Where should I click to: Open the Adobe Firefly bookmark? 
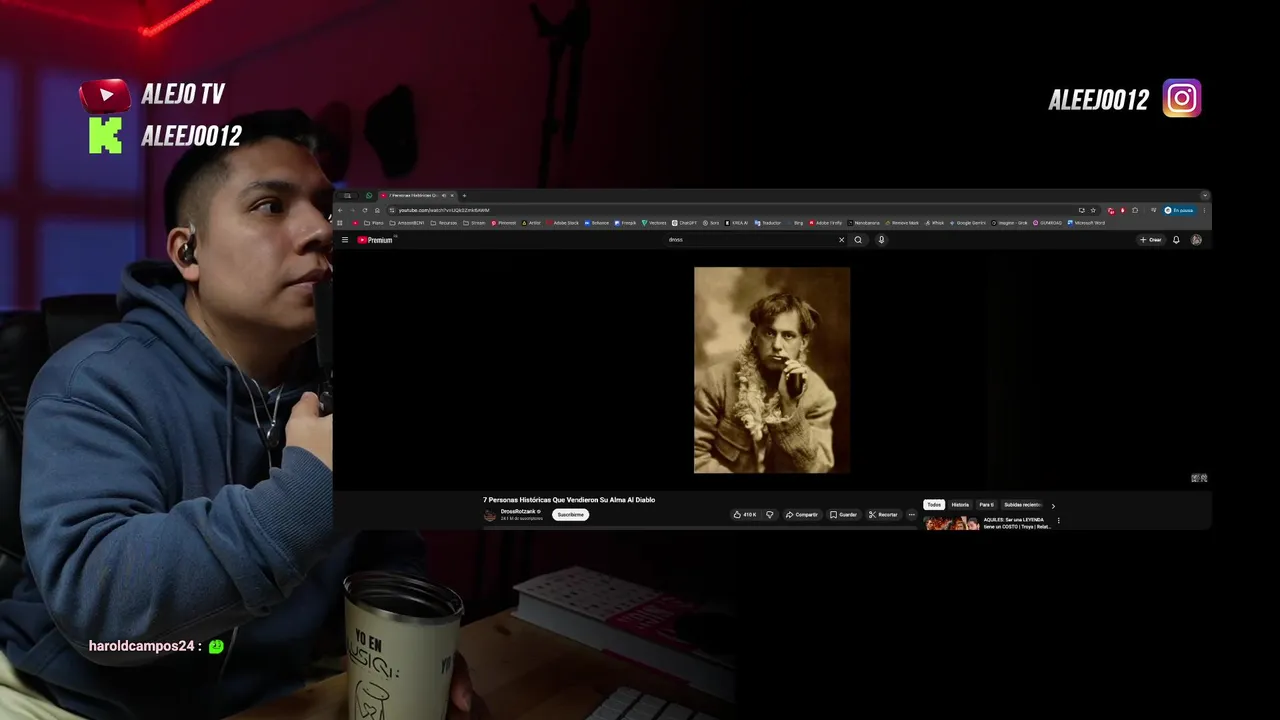click(825, 223)
